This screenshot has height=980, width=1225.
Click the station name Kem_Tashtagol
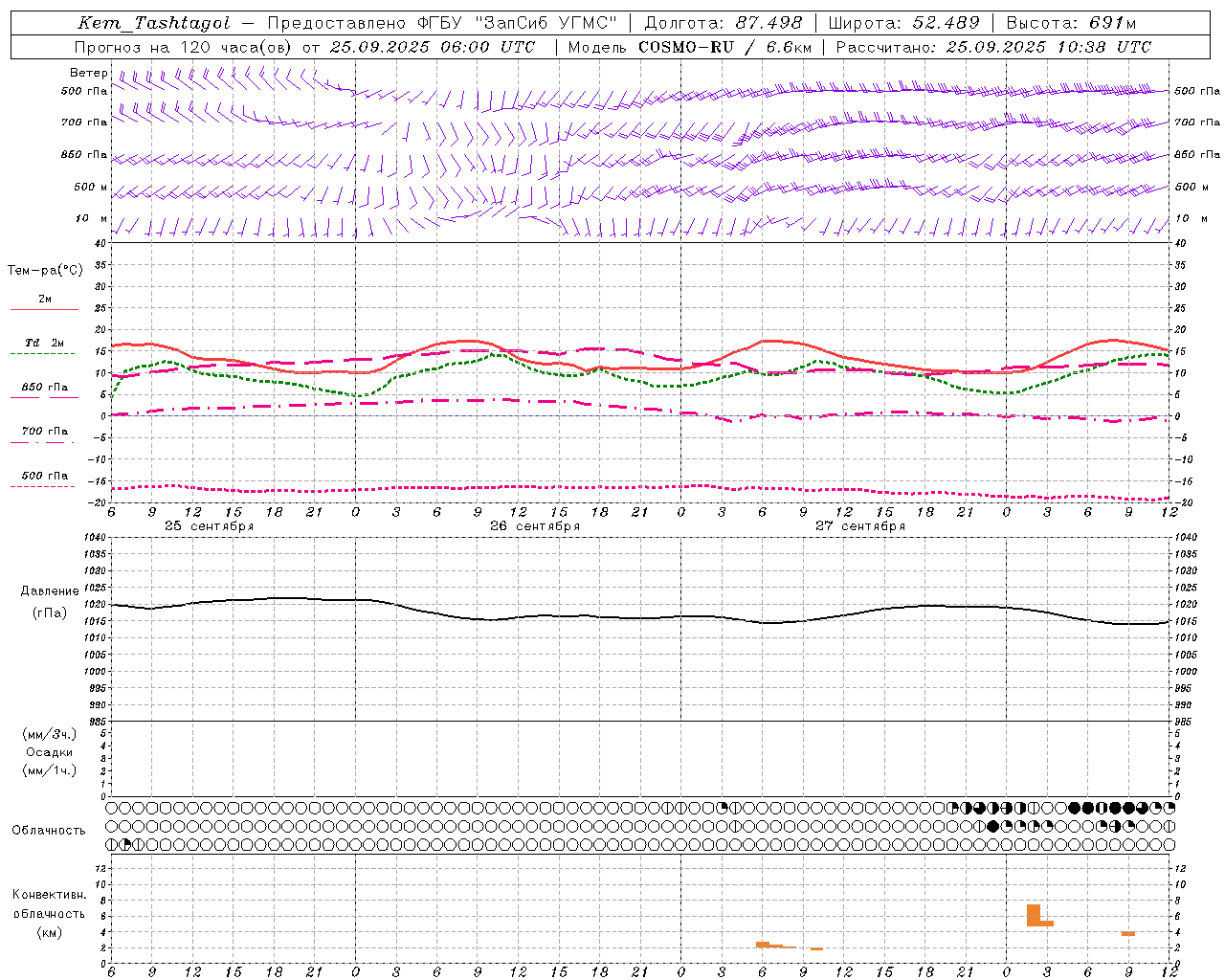pyautogui.click(x=154, y=24)
